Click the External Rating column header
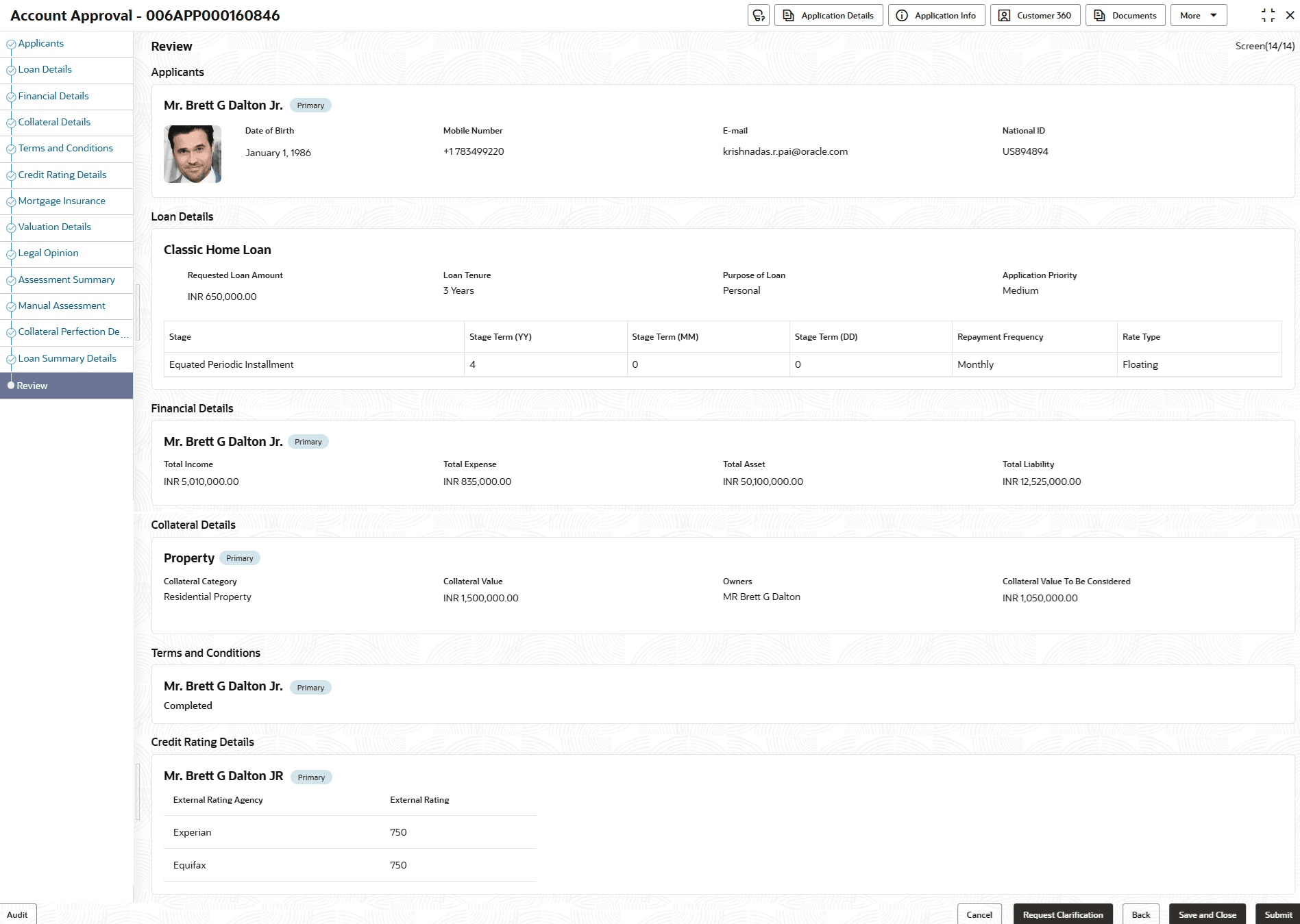1300x924 pixels. tap(419, 800)
